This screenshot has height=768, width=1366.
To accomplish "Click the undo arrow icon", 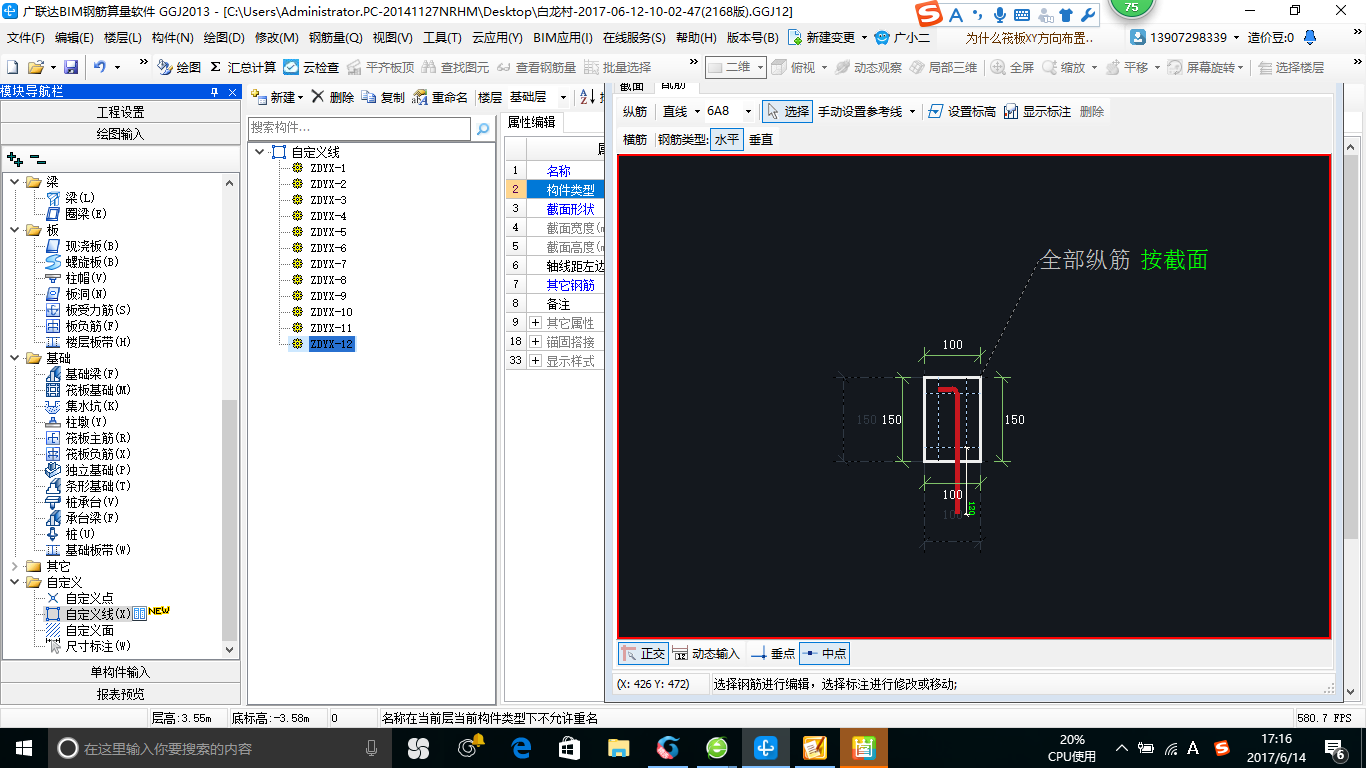I will tap(100, 67).
